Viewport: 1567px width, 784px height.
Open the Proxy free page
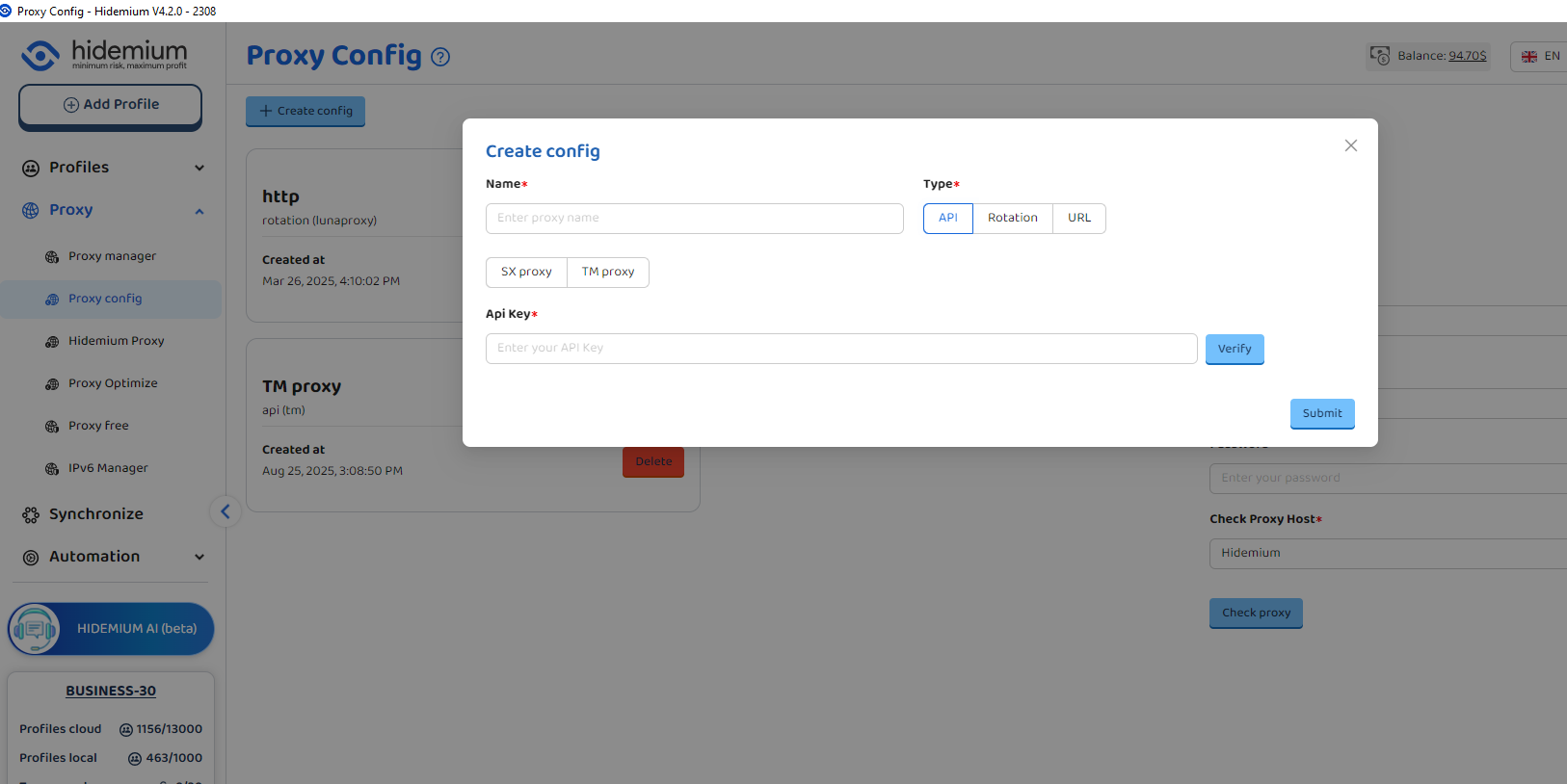[98, 426]
